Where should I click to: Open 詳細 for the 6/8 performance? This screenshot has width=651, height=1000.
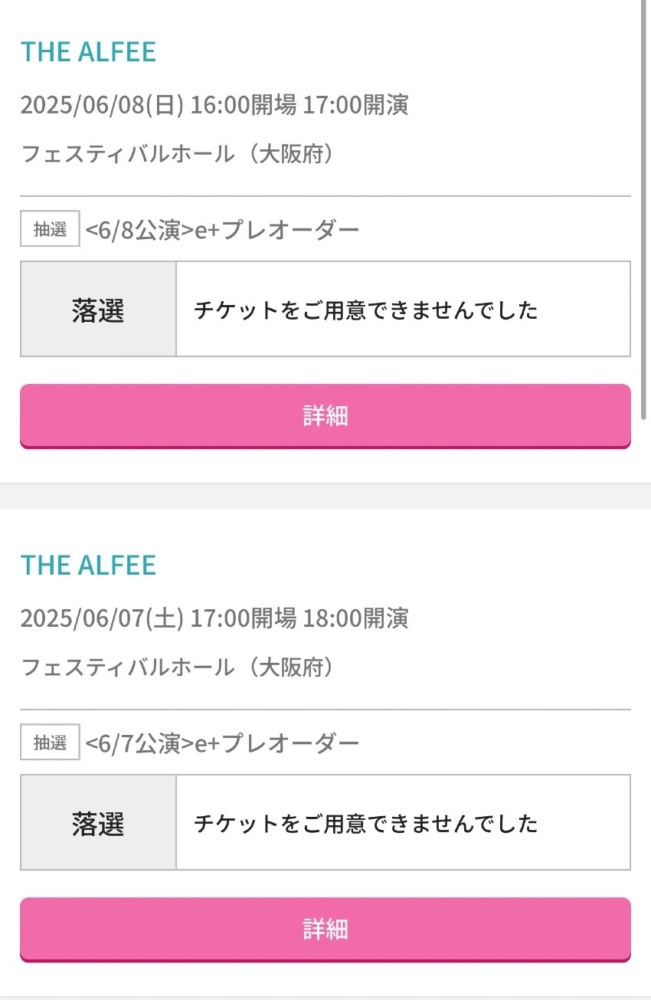(x=325, y=415)
